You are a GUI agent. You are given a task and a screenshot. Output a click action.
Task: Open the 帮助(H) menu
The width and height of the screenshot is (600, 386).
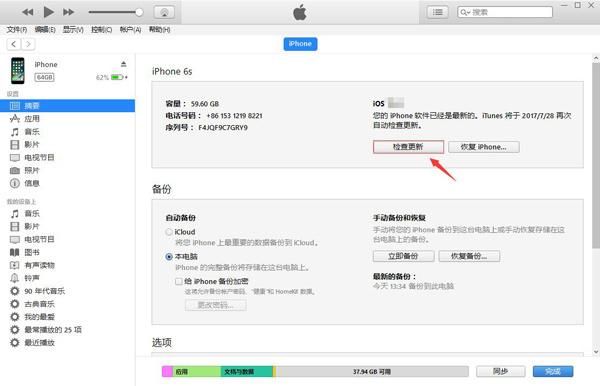point(159,29)
